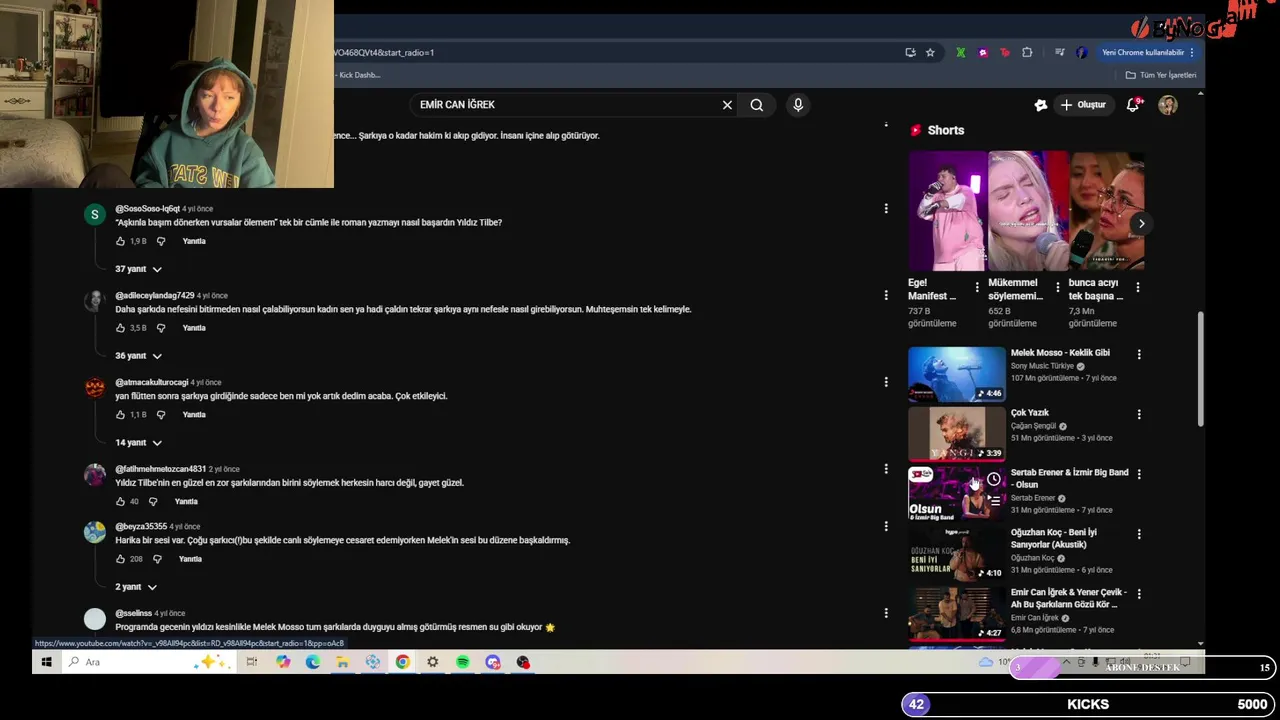Expand the 14 yanıt replies
The image size is (1280, 720).
(x=138, y=443)
